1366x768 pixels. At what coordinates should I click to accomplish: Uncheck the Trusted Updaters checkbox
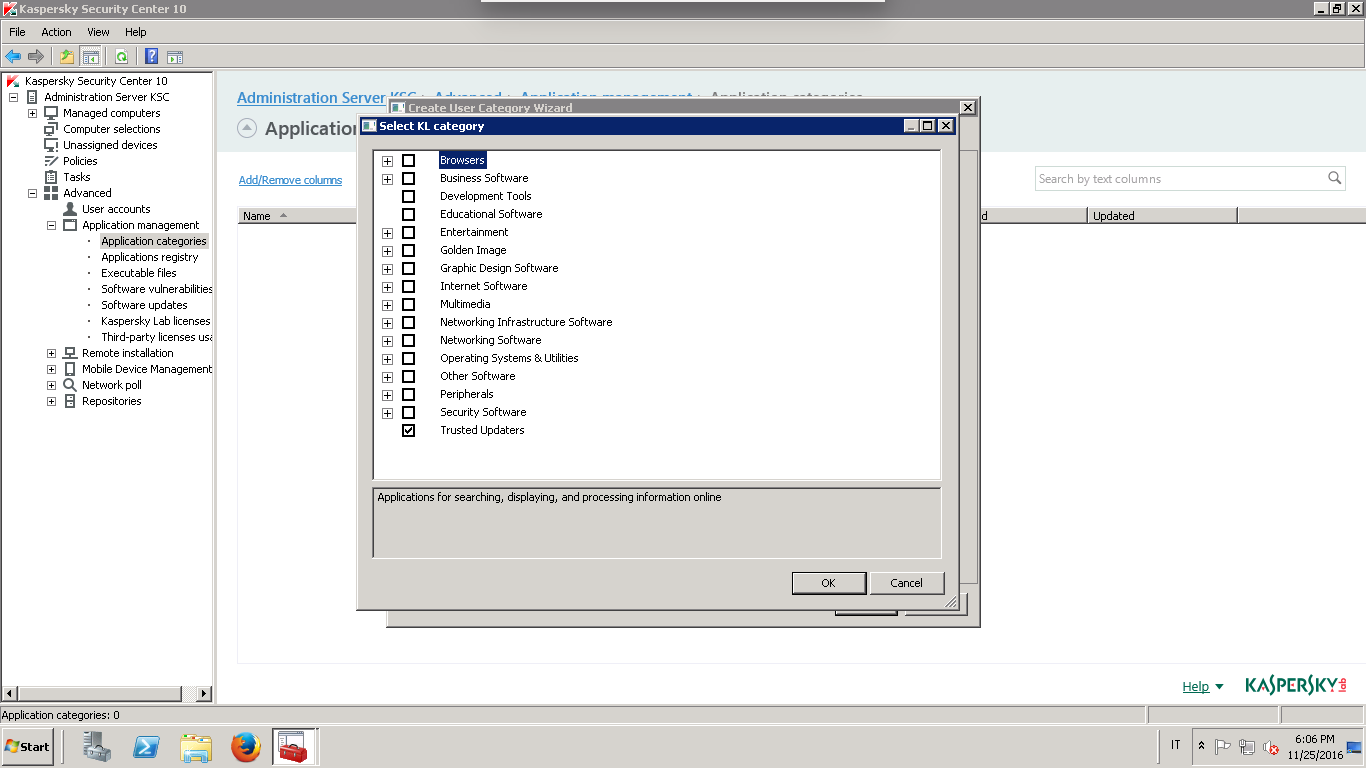[408, 430]
